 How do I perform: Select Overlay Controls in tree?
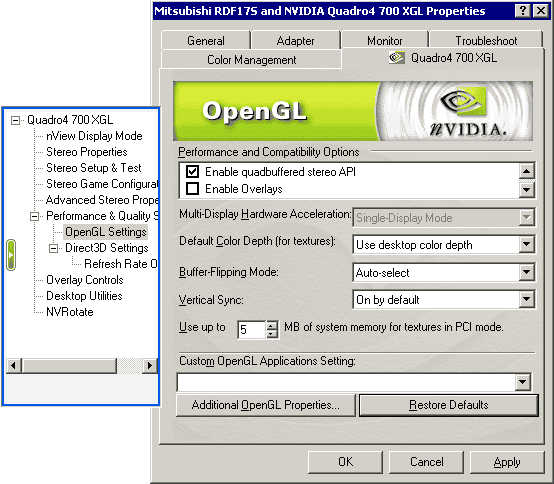[x=85, y=280]
